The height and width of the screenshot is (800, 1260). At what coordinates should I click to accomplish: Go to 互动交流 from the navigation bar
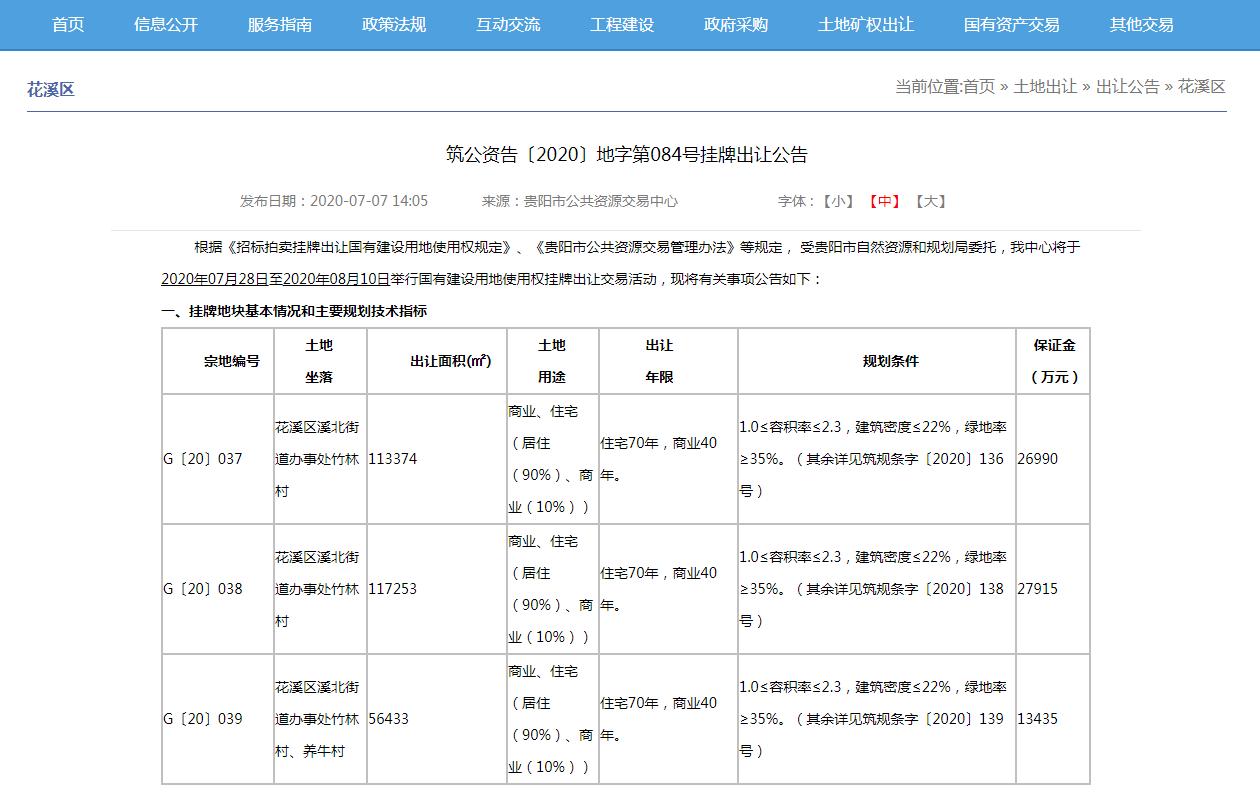pyautogui.click(x=508, y=25)
